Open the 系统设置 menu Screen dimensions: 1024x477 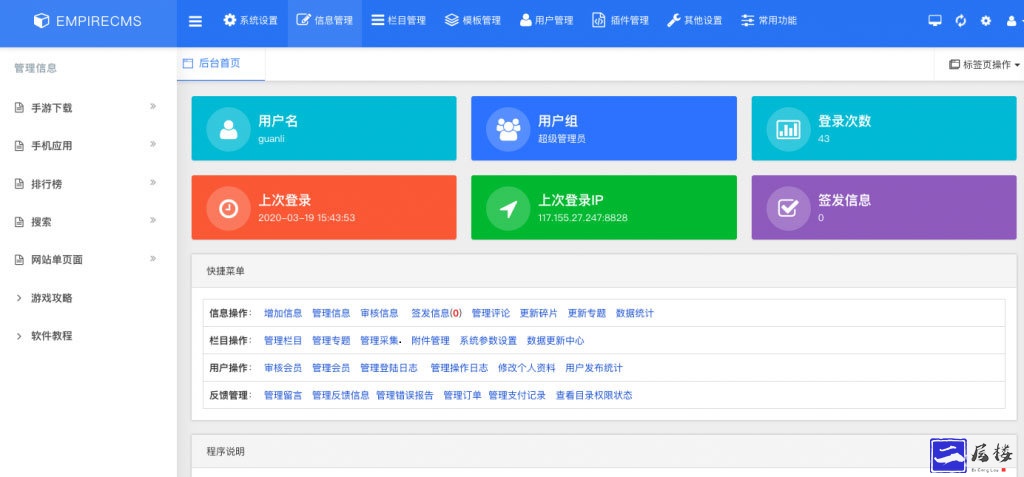pyautogui.click(x=250, y=21)
